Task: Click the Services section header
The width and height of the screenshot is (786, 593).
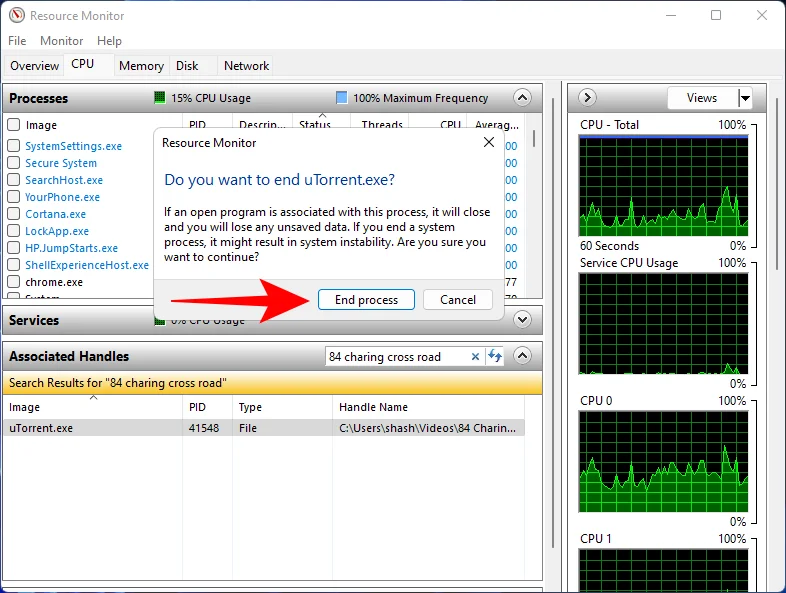Action: pos(273,320)
